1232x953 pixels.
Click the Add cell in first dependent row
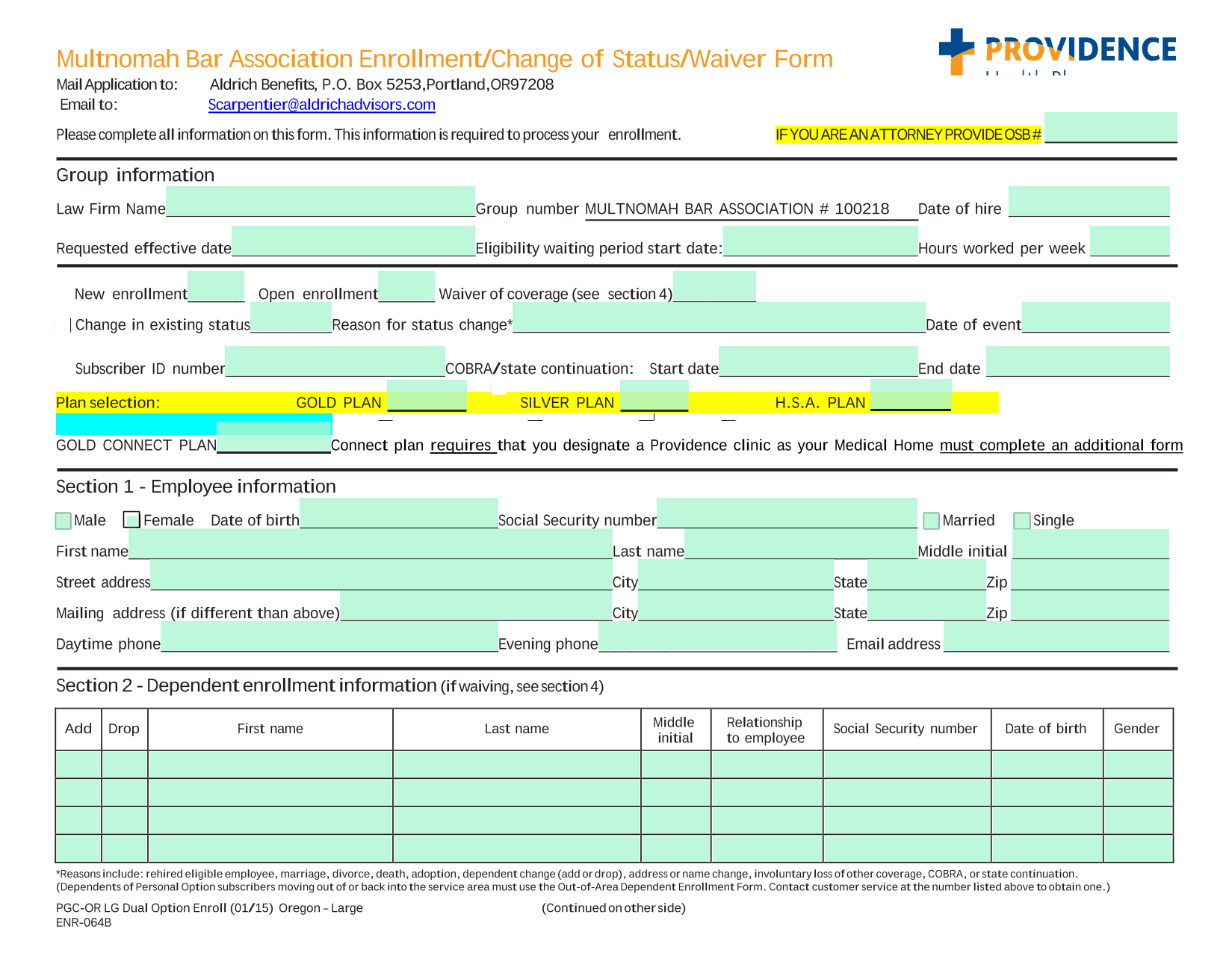(x=78, y=765)
